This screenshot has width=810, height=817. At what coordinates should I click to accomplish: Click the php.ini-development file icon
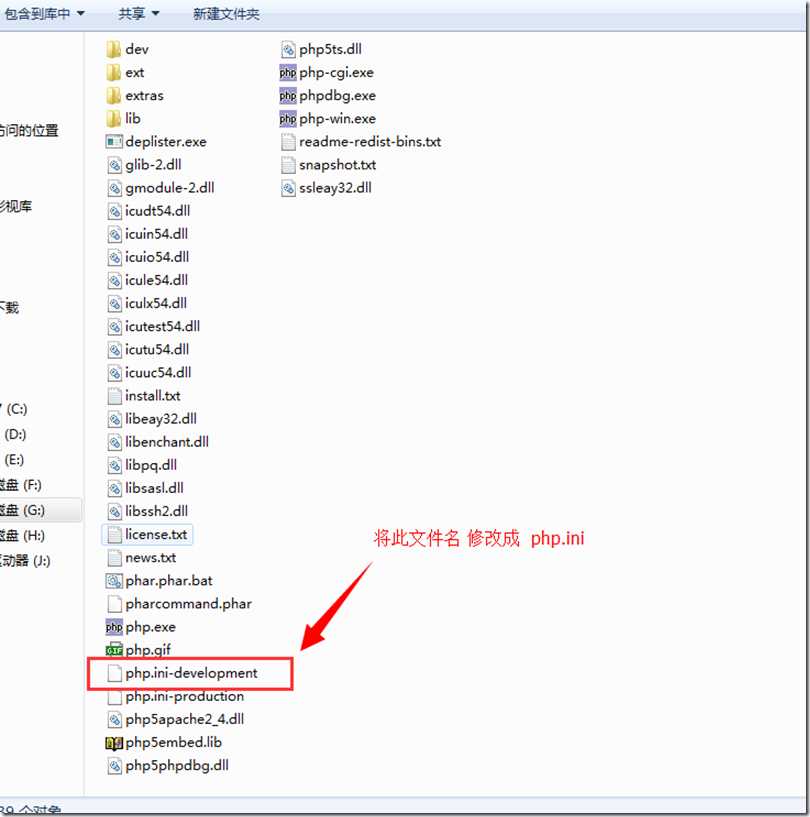click(114, 673)
